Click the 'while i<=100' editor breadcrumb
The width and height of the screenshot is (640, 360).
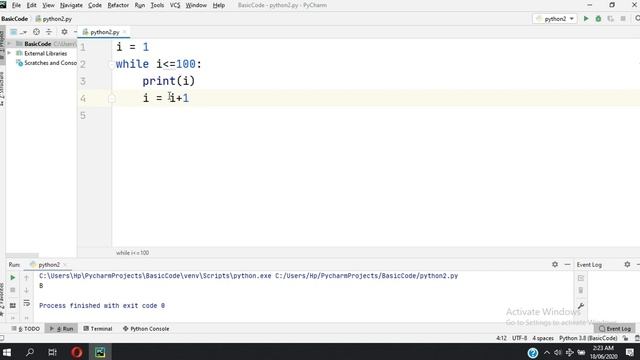pos(132,253)
